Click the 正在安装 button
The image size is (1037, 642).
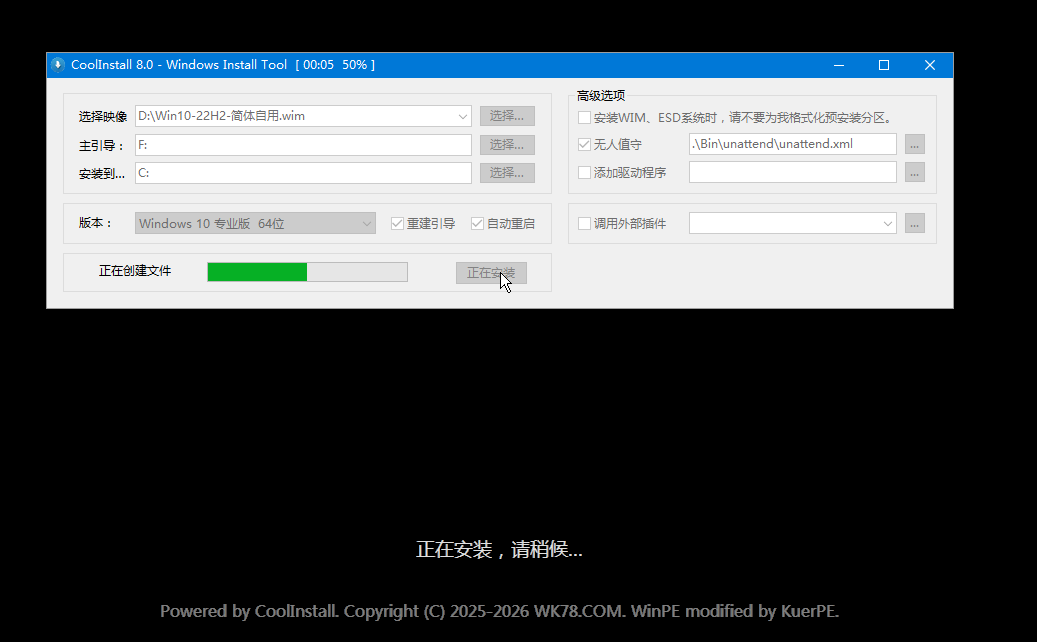[491, 273]
